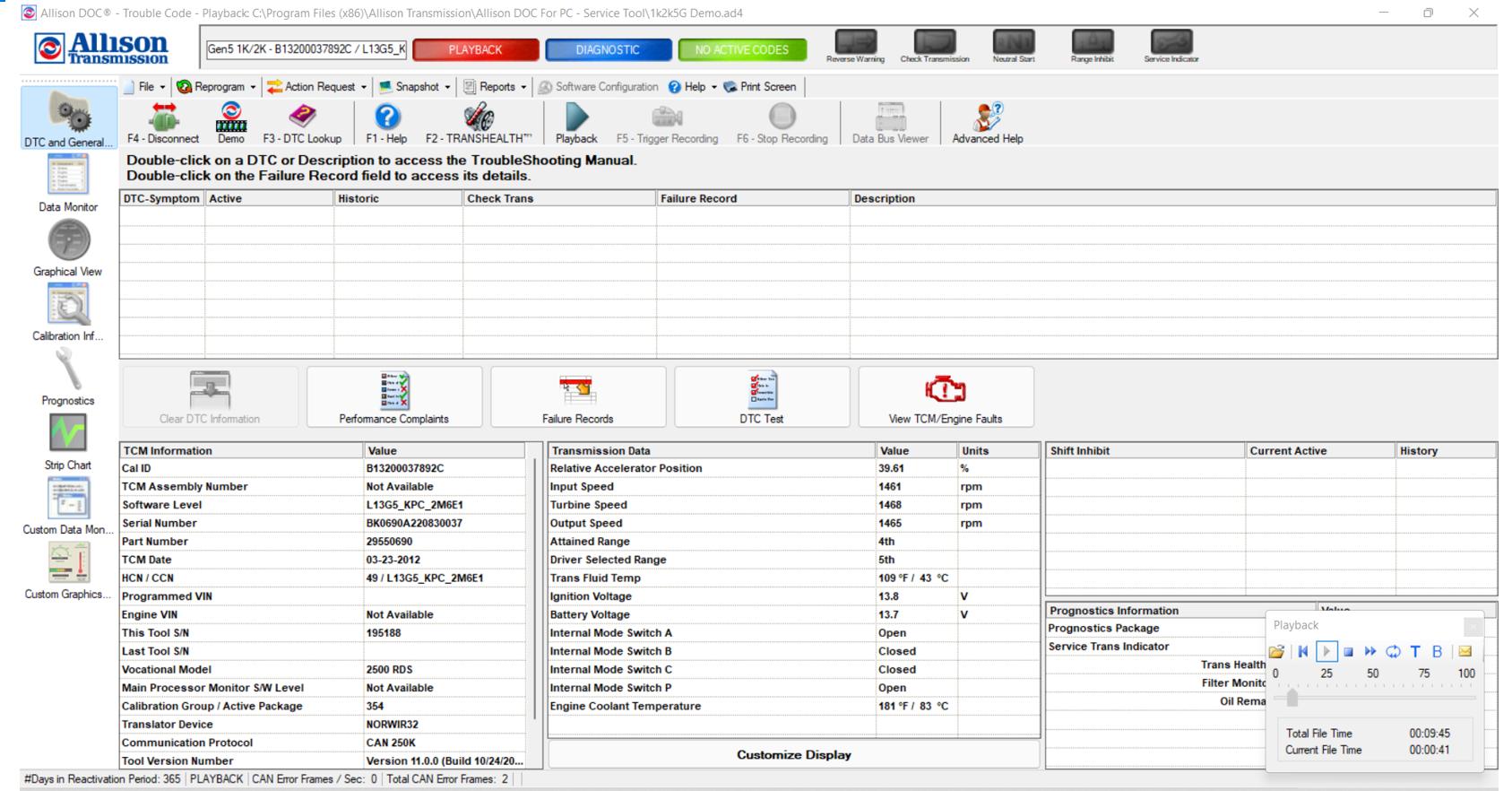Image resolution: width=1512 pixels, height=791 pixels.
Task: Open F1 - Help toolbar icon
Action: [x=386, y=123]
